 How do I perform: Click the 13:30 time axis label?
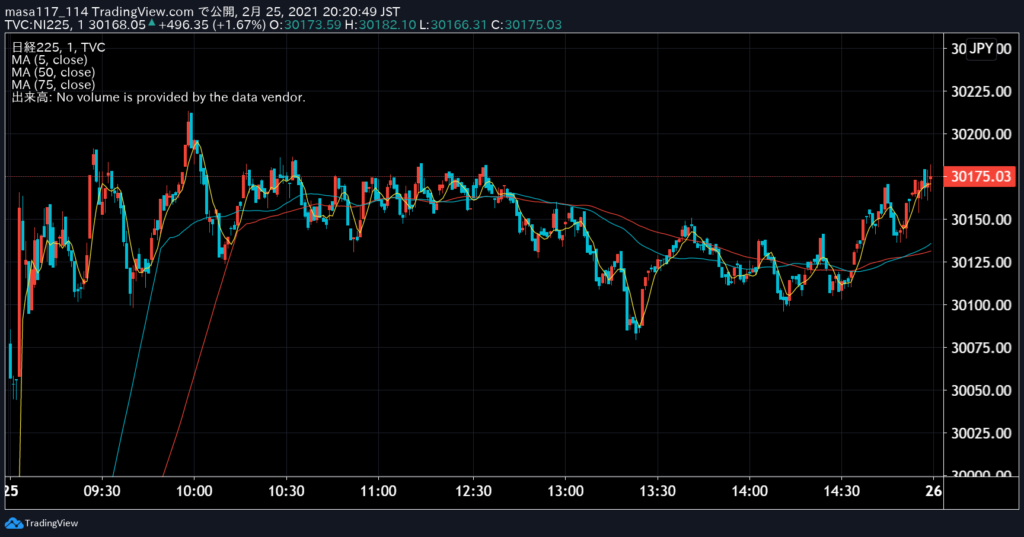click(657, 491)
